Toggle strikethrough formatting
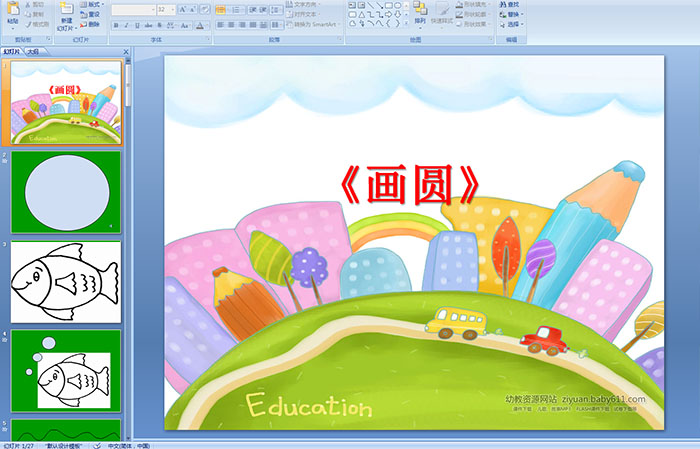700x449 pixels. pyautogui.click(x=148, y=25)
